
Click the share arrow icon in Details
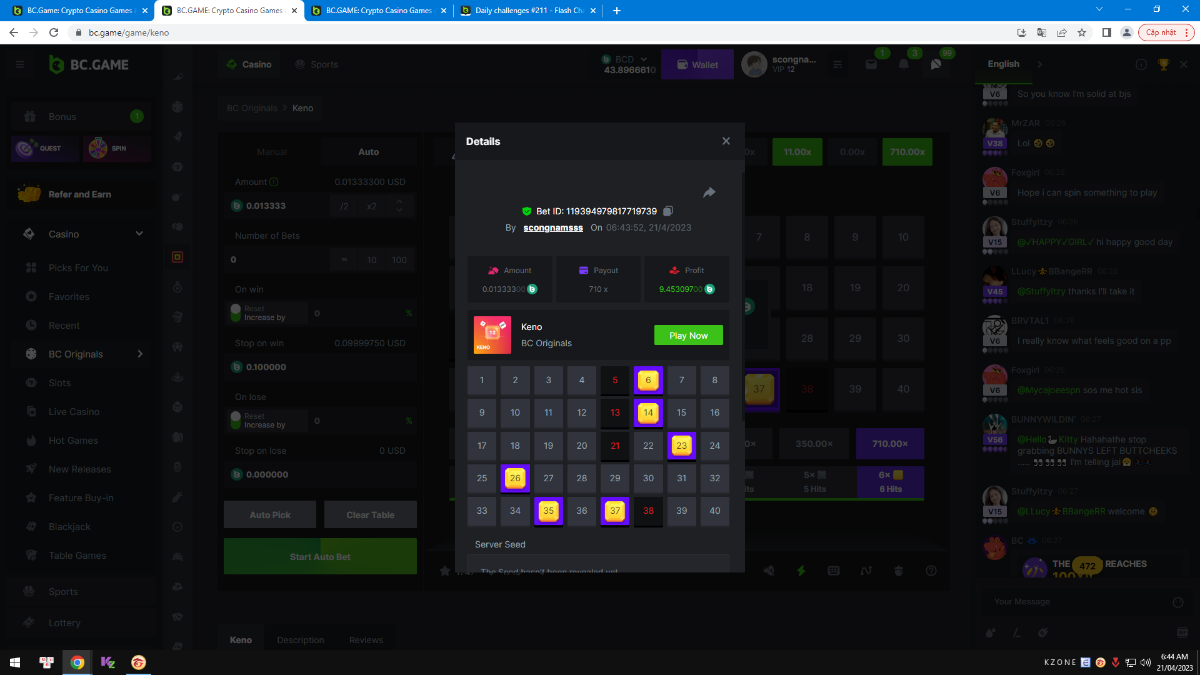click(709, 193)
